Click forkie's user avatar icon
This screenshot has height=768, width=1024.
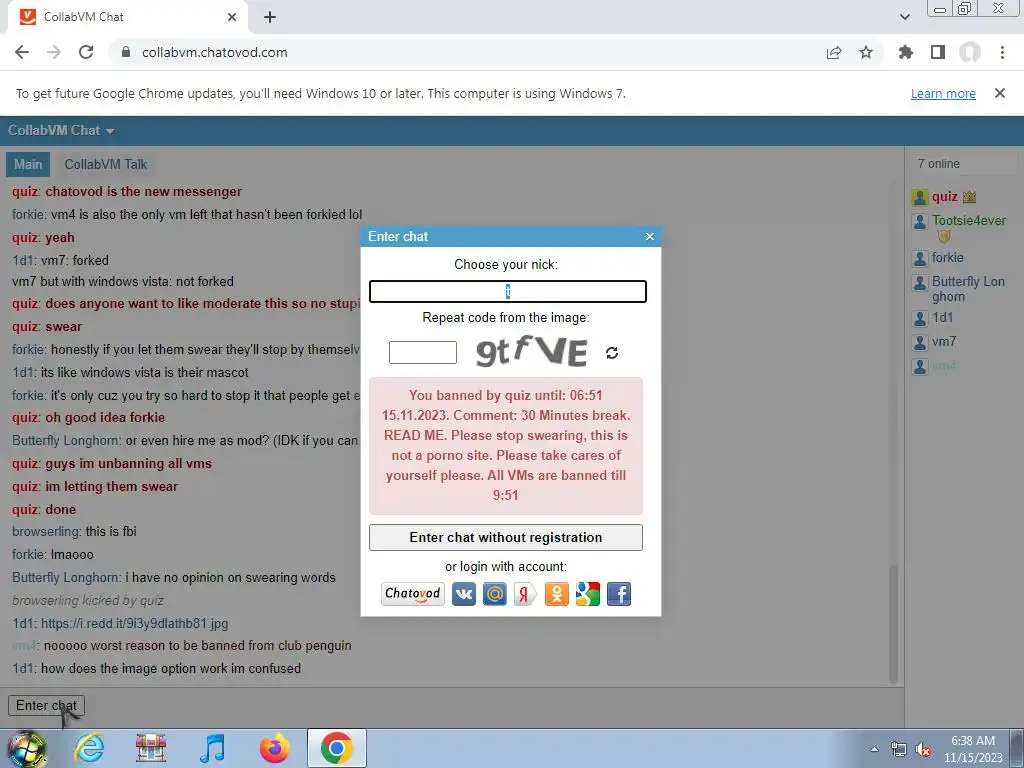point(920,259)
